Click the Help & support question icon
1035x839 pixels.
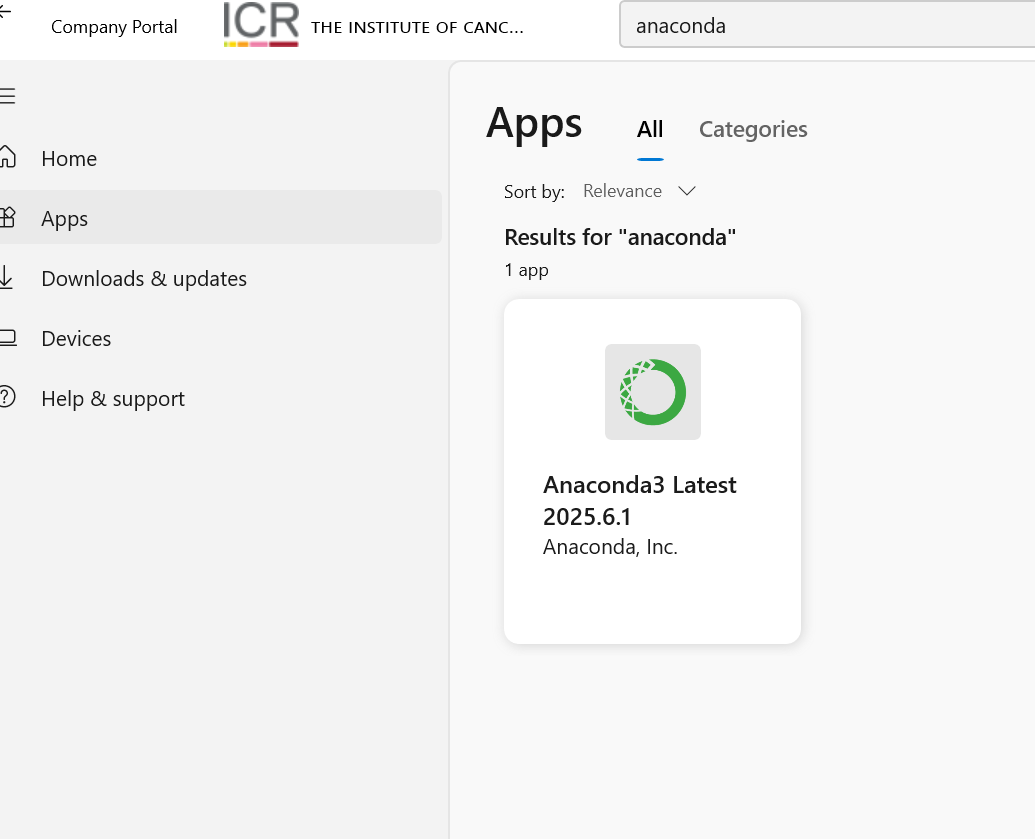pyautogui.click(x=7, y=397)
